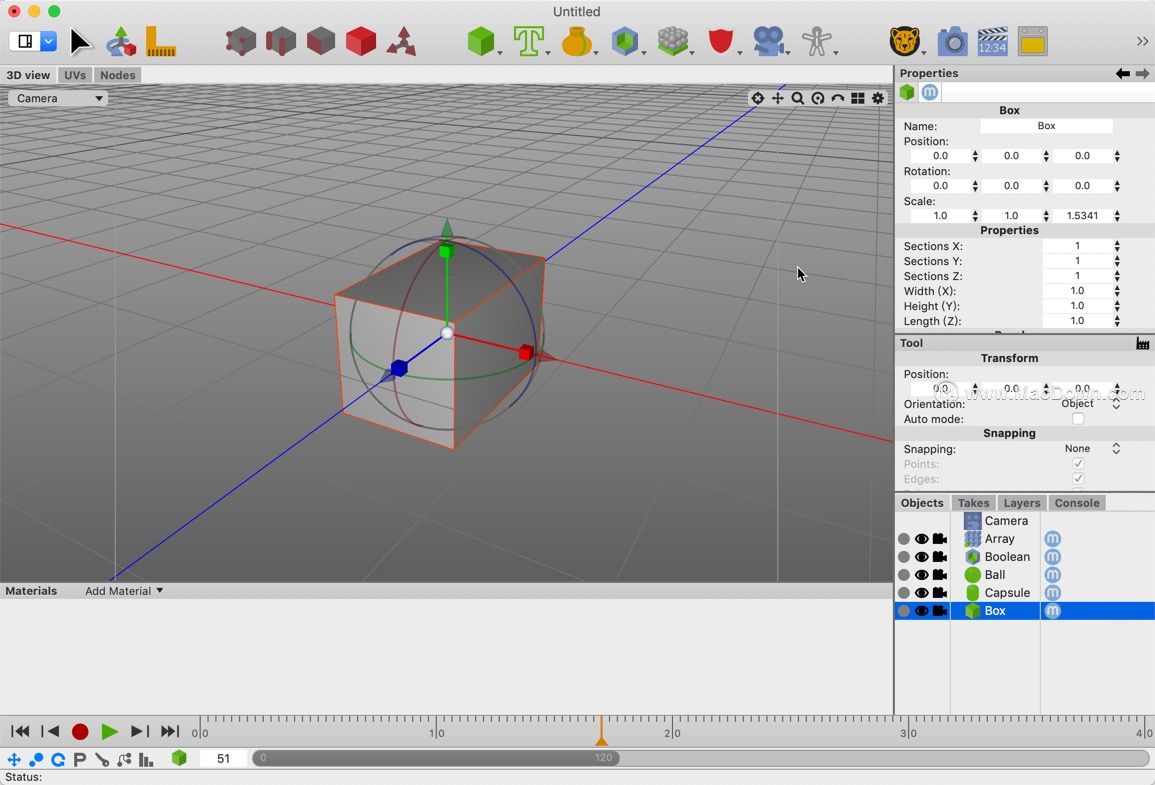Switch to the UVs tab
This screenshot has width=1155, height=785.
point(75,74)
